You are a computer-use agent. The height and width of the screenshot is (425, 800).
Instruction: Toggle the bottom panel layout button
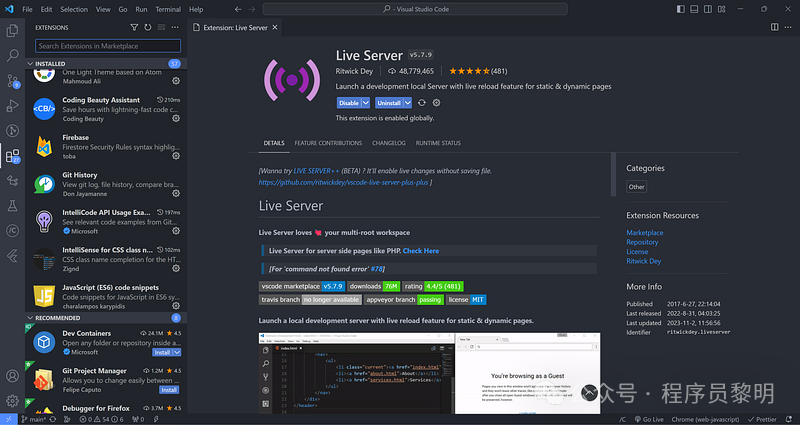pos(694,9)
